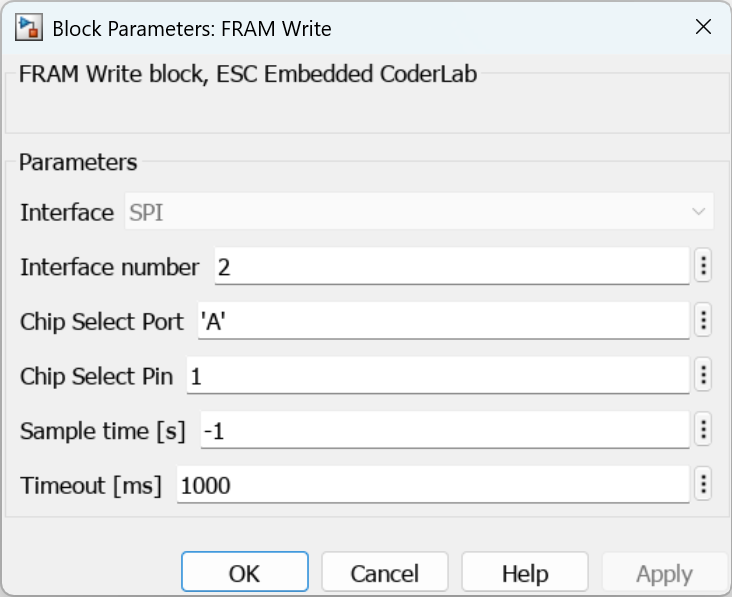
Task: Click the 'Interface number' label
Action: point(110,267)
